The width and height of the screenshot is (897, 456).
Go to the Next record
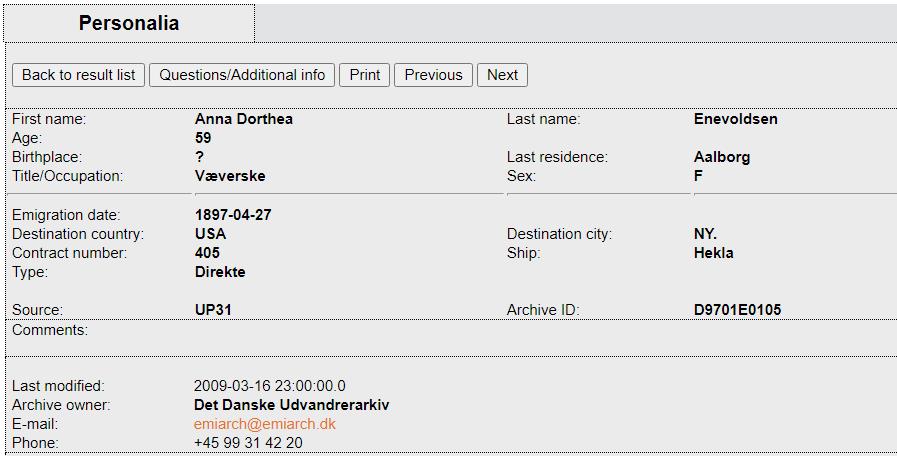click(x=502, y=75)
